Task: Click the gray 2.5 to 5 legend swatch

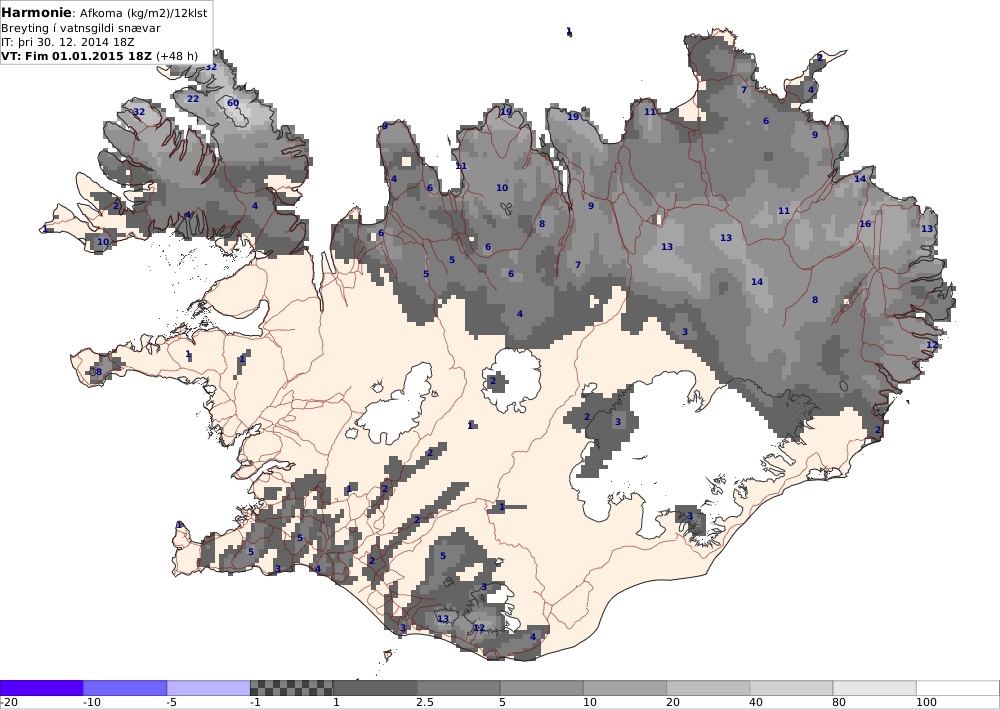Action: (459, 688)
